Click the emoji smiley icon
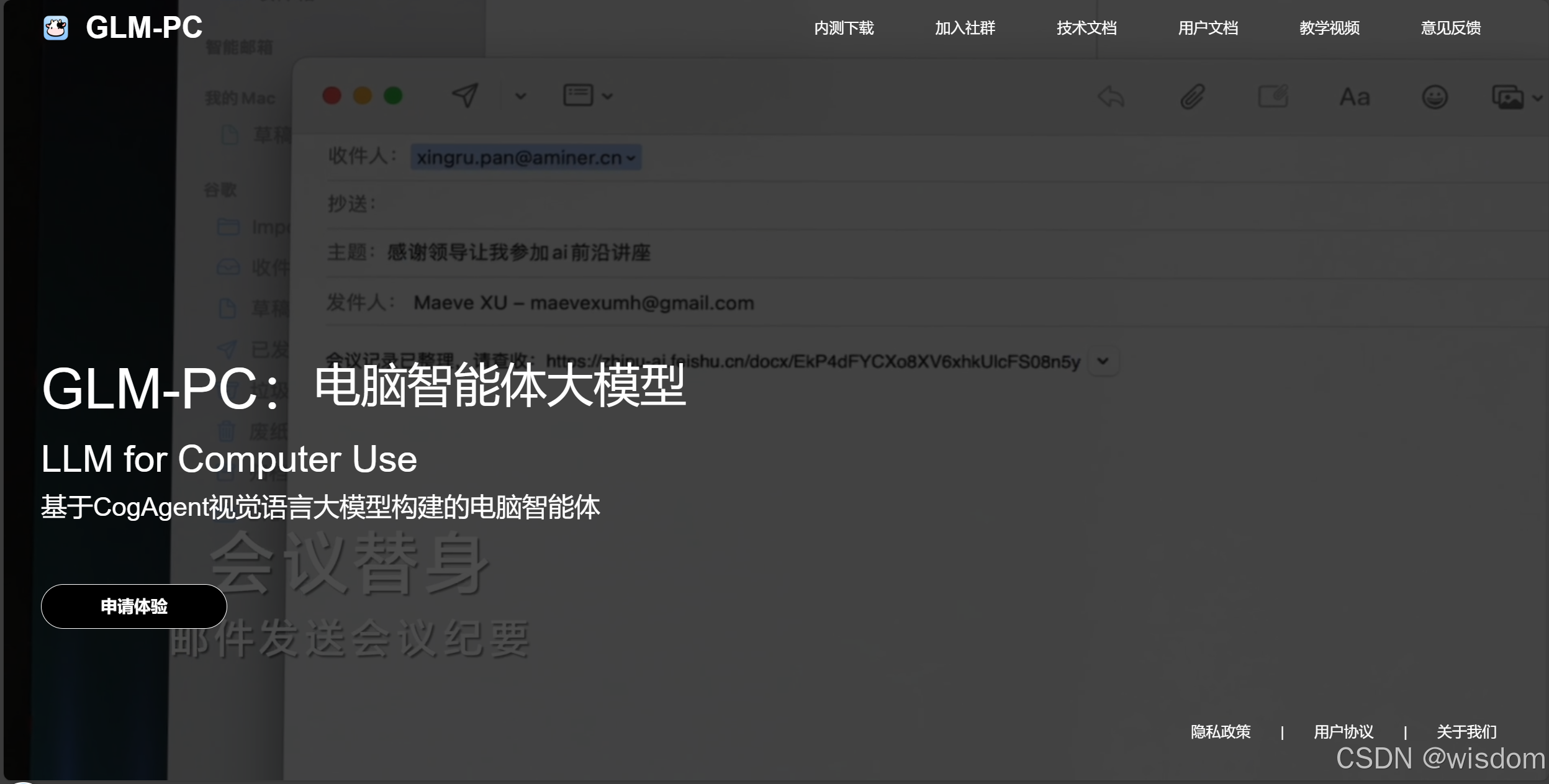The image size is (1549, 784). [1434, 97]
